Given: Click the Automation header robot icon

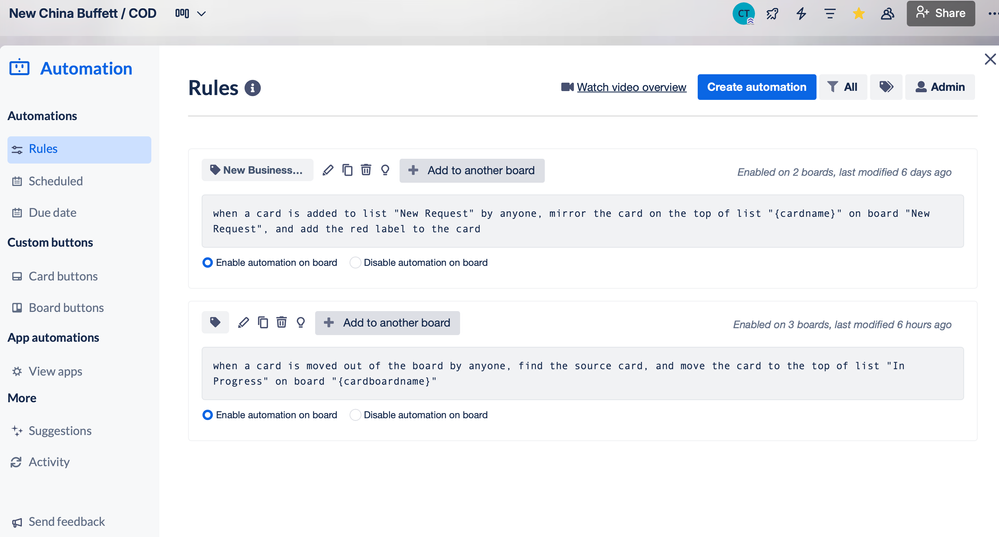Looking at the screenshot, I should [19, 68].
